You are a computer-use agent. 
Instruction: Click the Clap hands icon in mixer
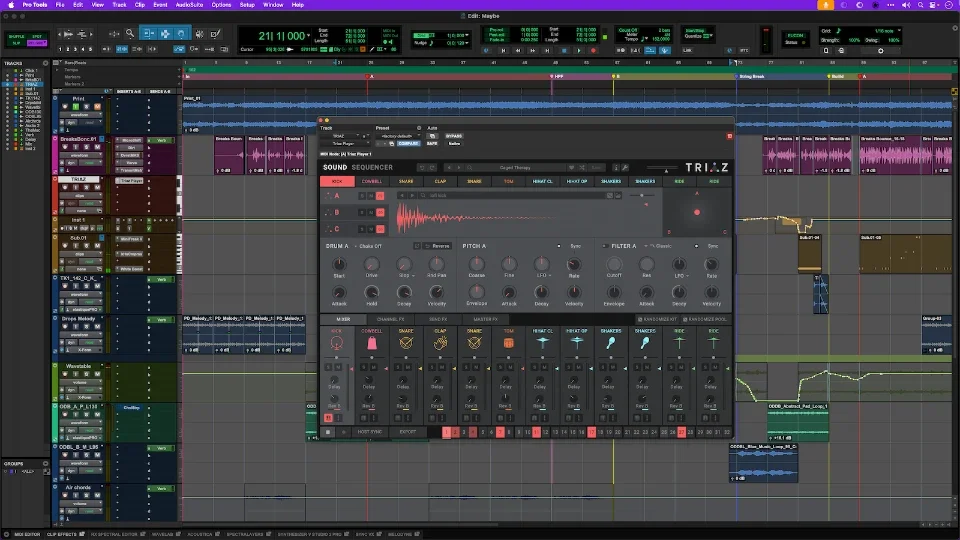[440, 343]
